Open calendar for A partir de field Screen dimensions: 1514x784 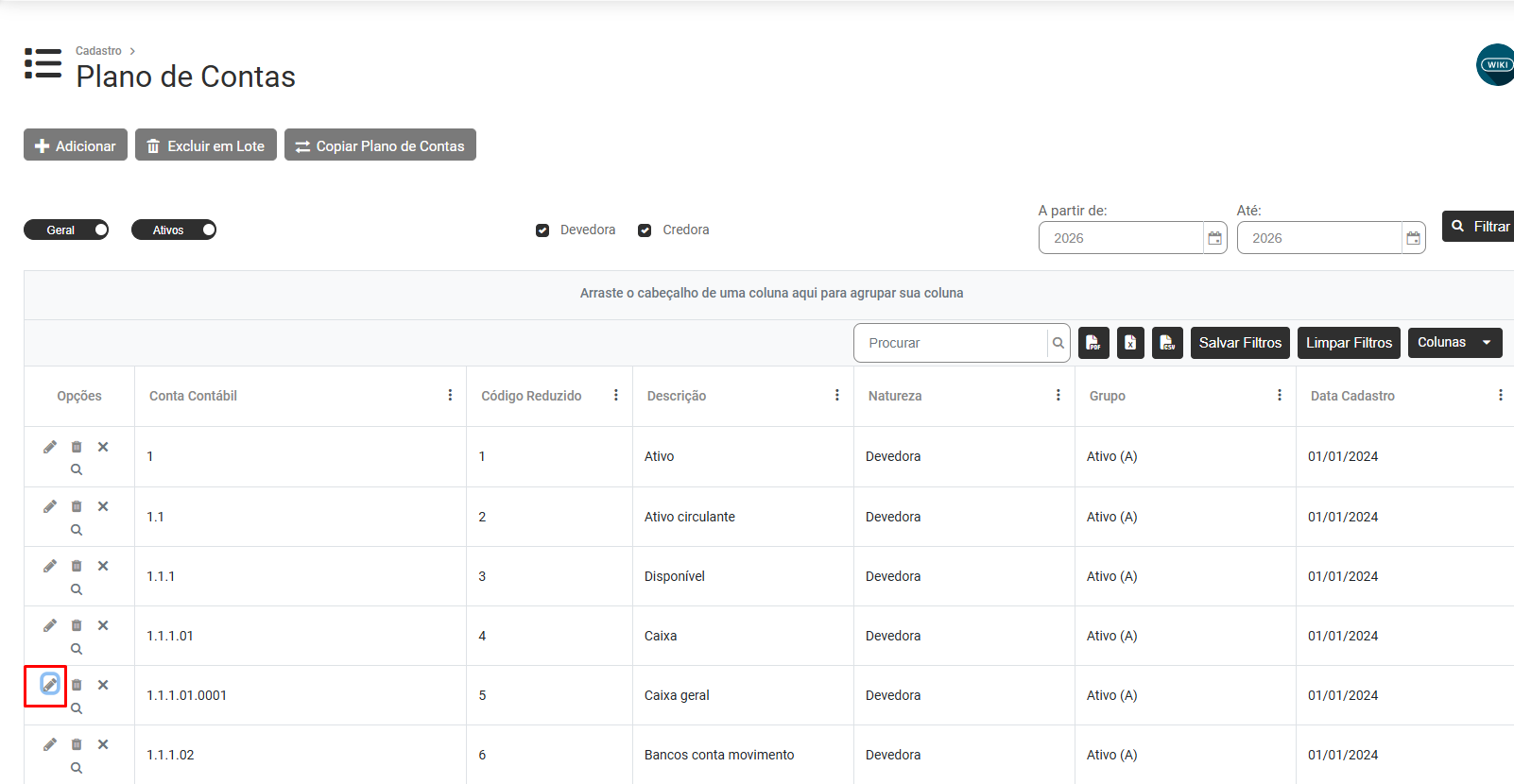point(1215,238)
